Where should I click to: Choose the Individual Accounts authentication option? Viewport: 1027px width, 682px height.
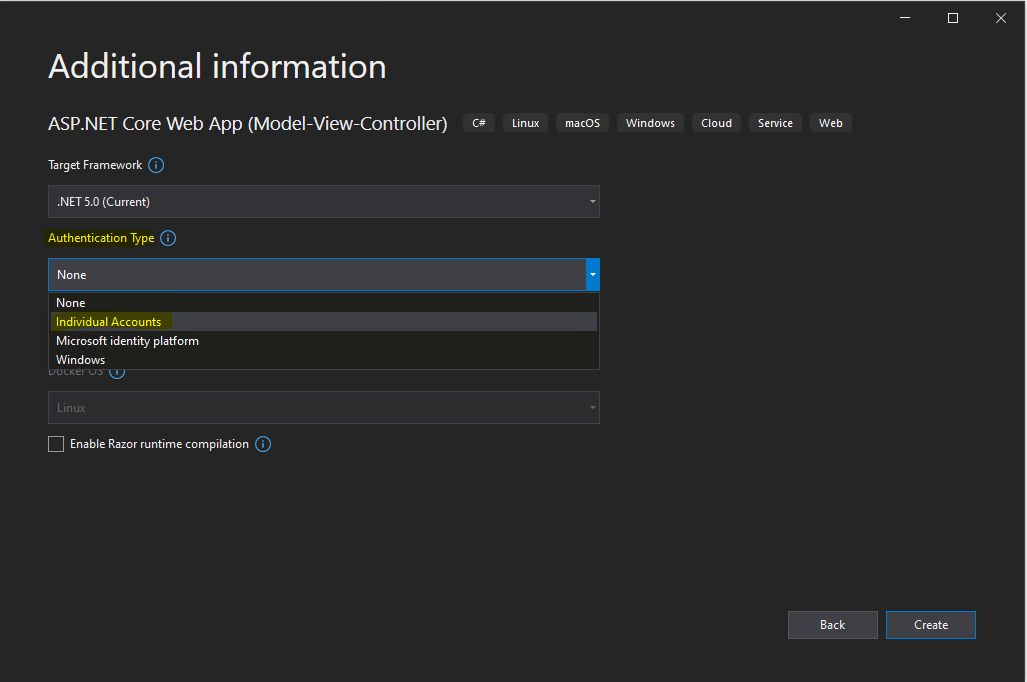[x=109, y=322]
